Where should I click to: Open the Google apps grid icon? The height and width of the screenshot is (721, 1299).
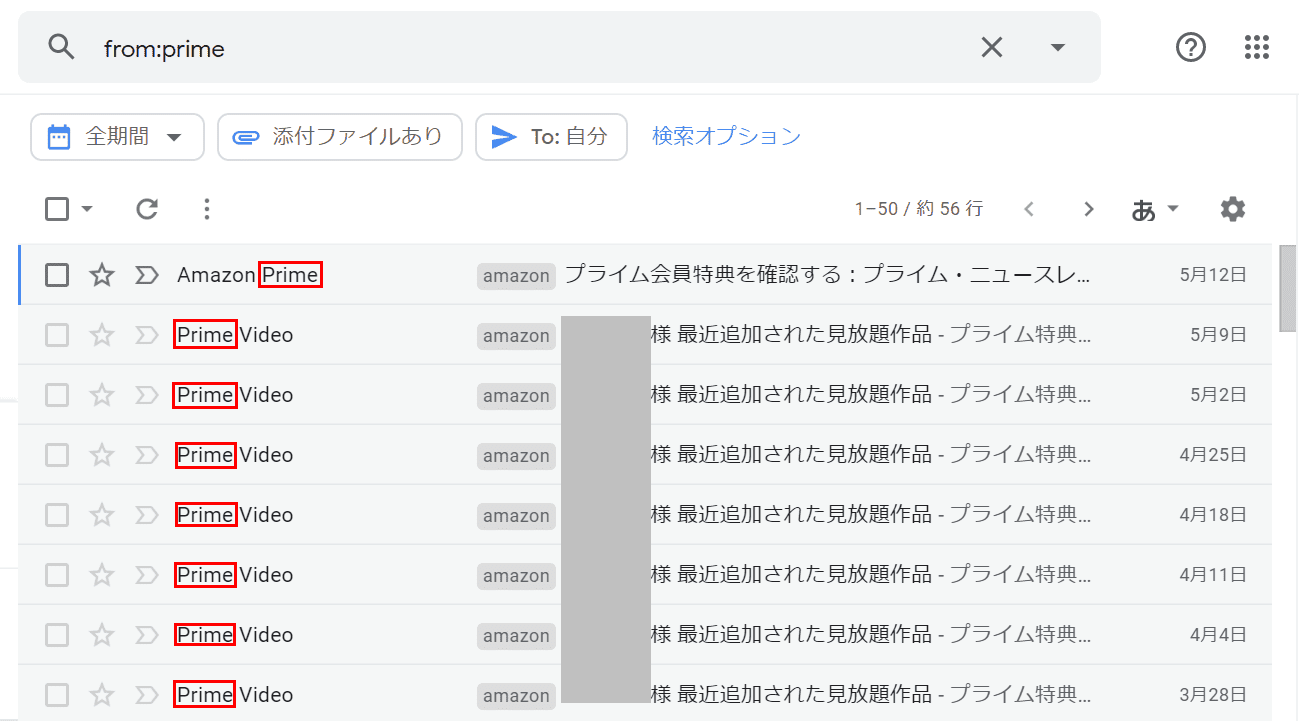(1256, 47)
